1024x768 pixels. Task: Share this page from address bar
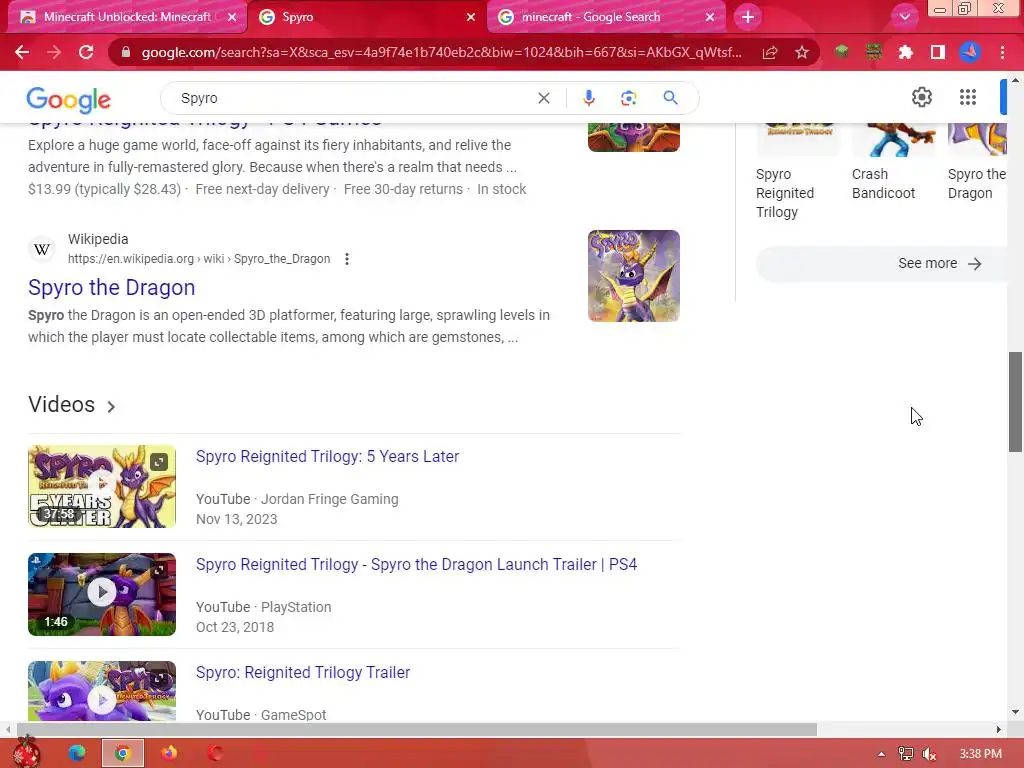point(770,52)
